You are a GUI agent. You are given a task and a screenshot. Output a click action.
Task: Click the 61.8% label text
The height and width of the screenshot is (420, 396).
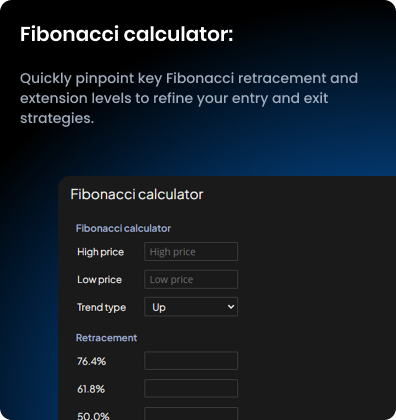91,389
